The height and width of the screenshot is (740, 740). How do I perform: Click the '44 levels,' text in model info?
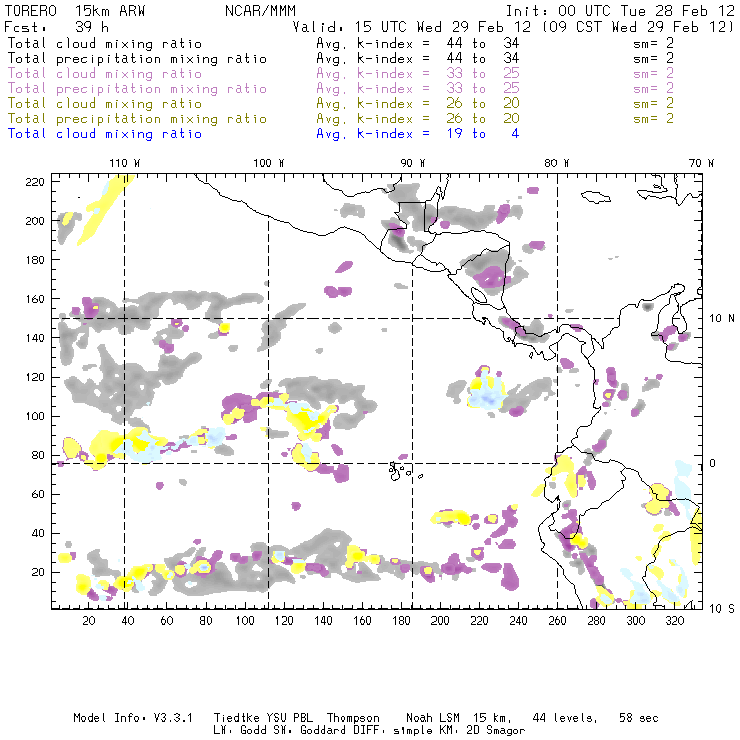pos(565,718)
